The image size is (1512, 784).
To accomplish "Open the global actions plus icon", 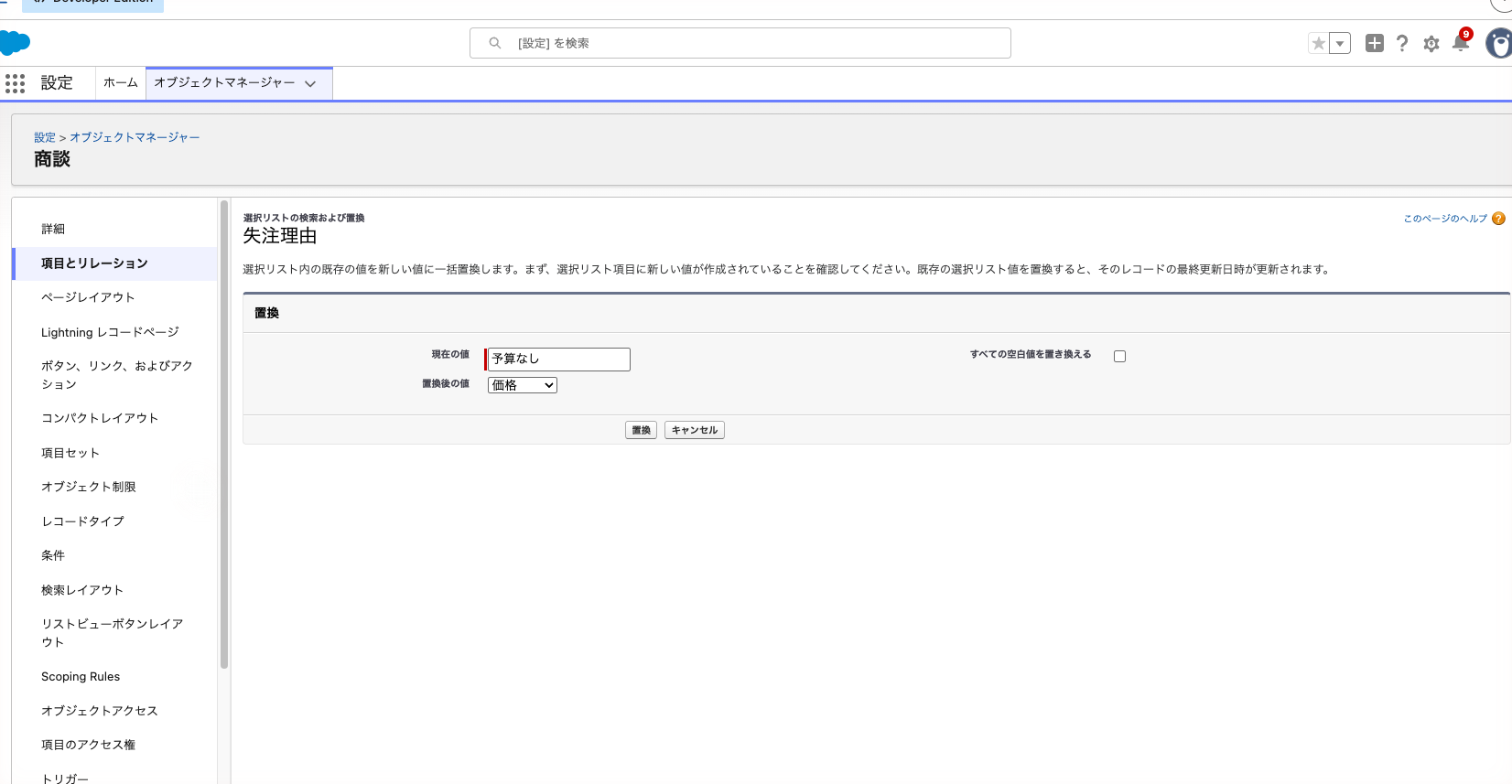I will 1374,43.
